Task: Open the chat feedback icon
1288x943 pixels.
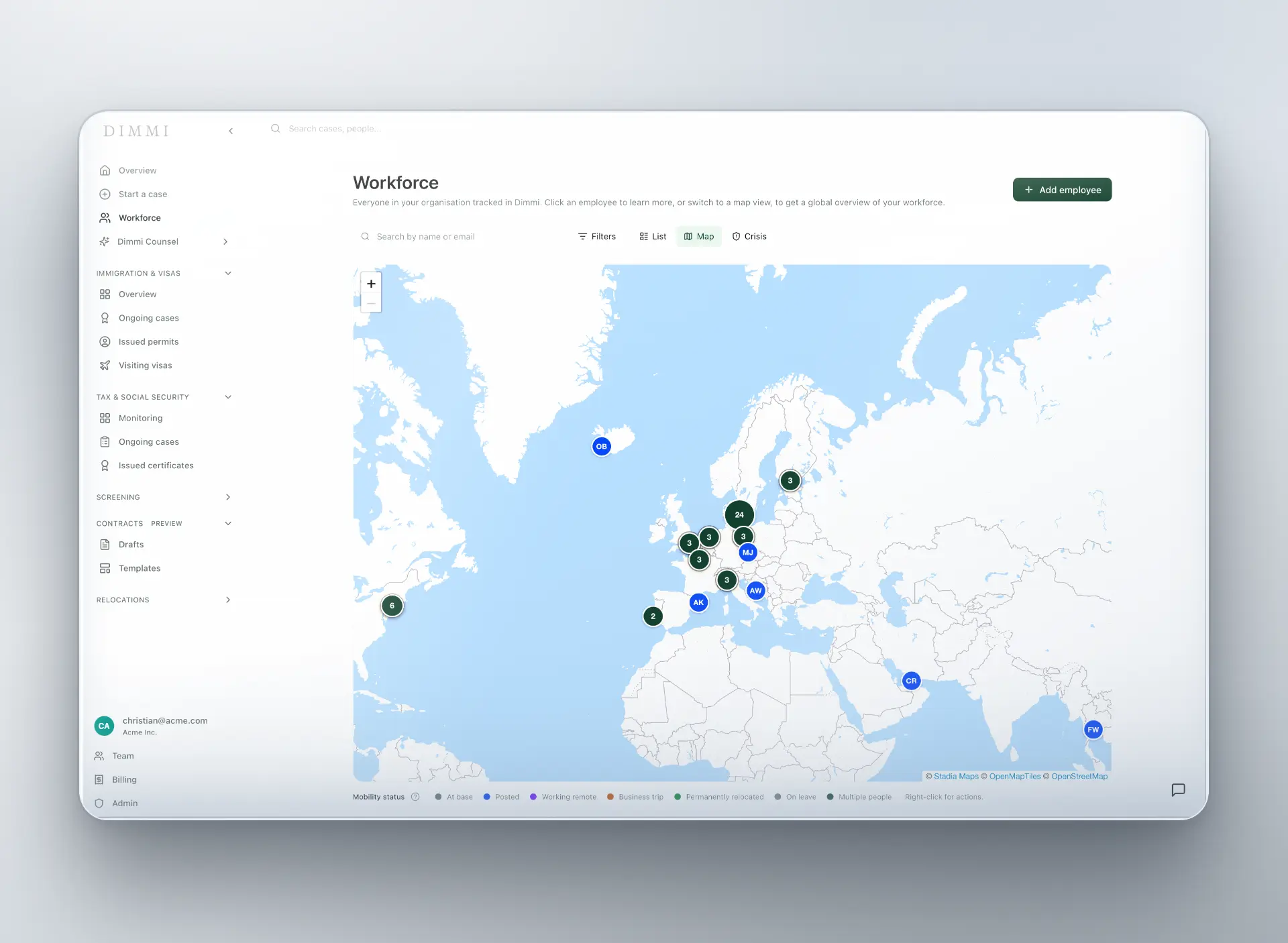Action: point(1178,790)
